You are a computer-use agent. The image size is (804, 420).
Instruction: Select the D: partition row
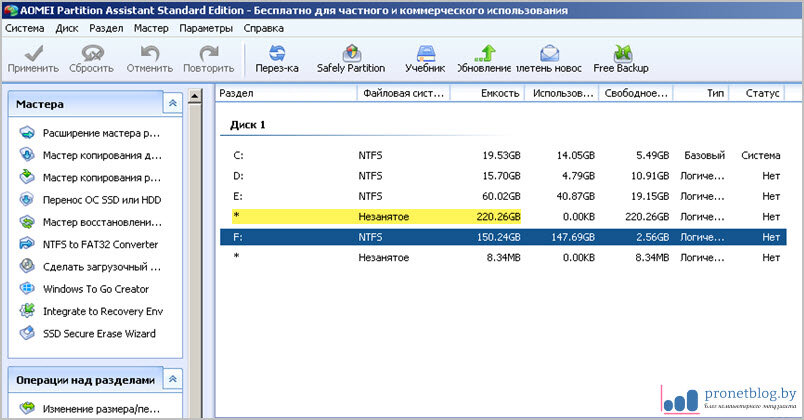coord(503,175)
